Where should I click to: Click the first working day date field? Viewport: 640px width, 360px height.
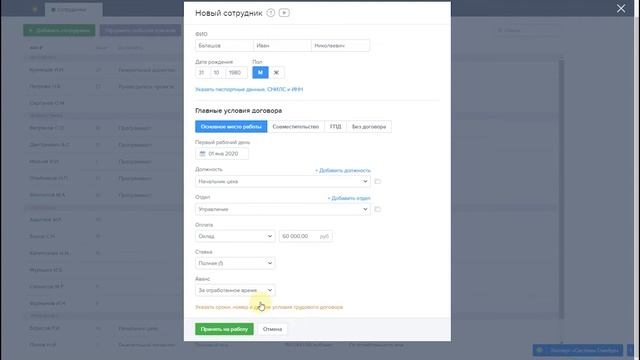222,154
